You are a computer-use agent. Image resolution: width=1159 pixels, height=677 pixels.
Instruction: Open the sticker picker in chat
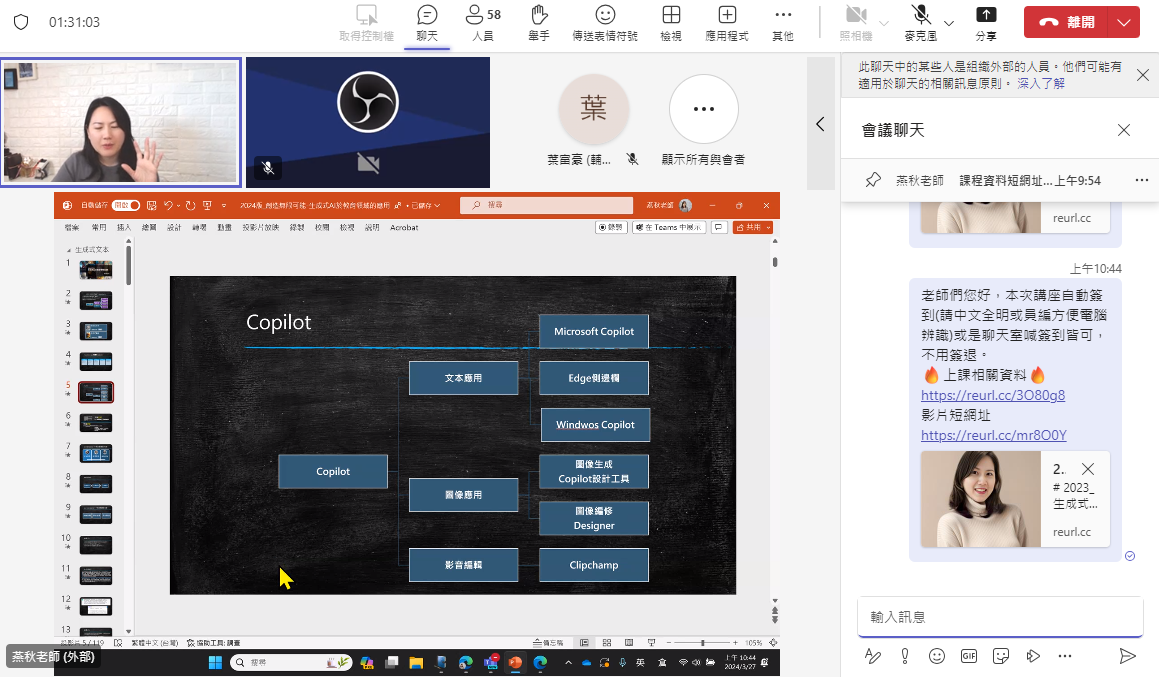[x=1001, y=656]
